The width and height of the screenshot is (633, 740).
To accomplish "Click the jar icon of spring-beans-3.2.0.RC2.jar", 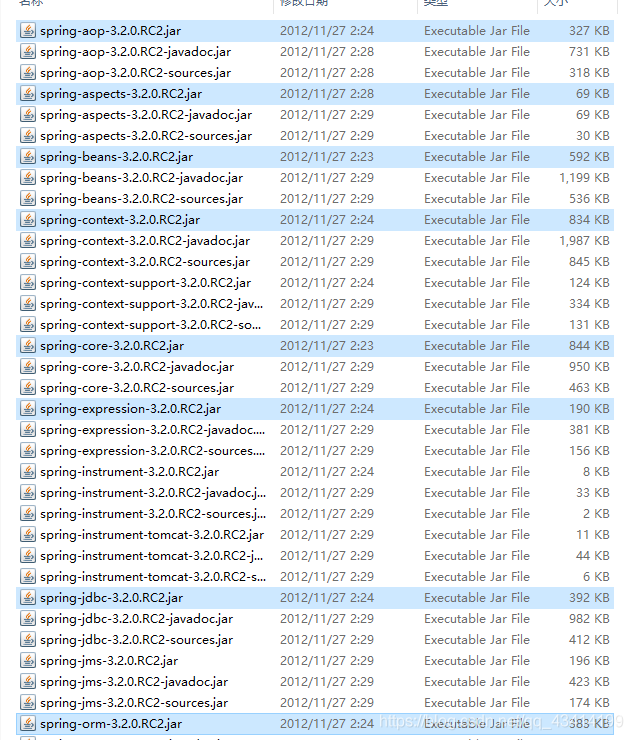I will (28, 157).
